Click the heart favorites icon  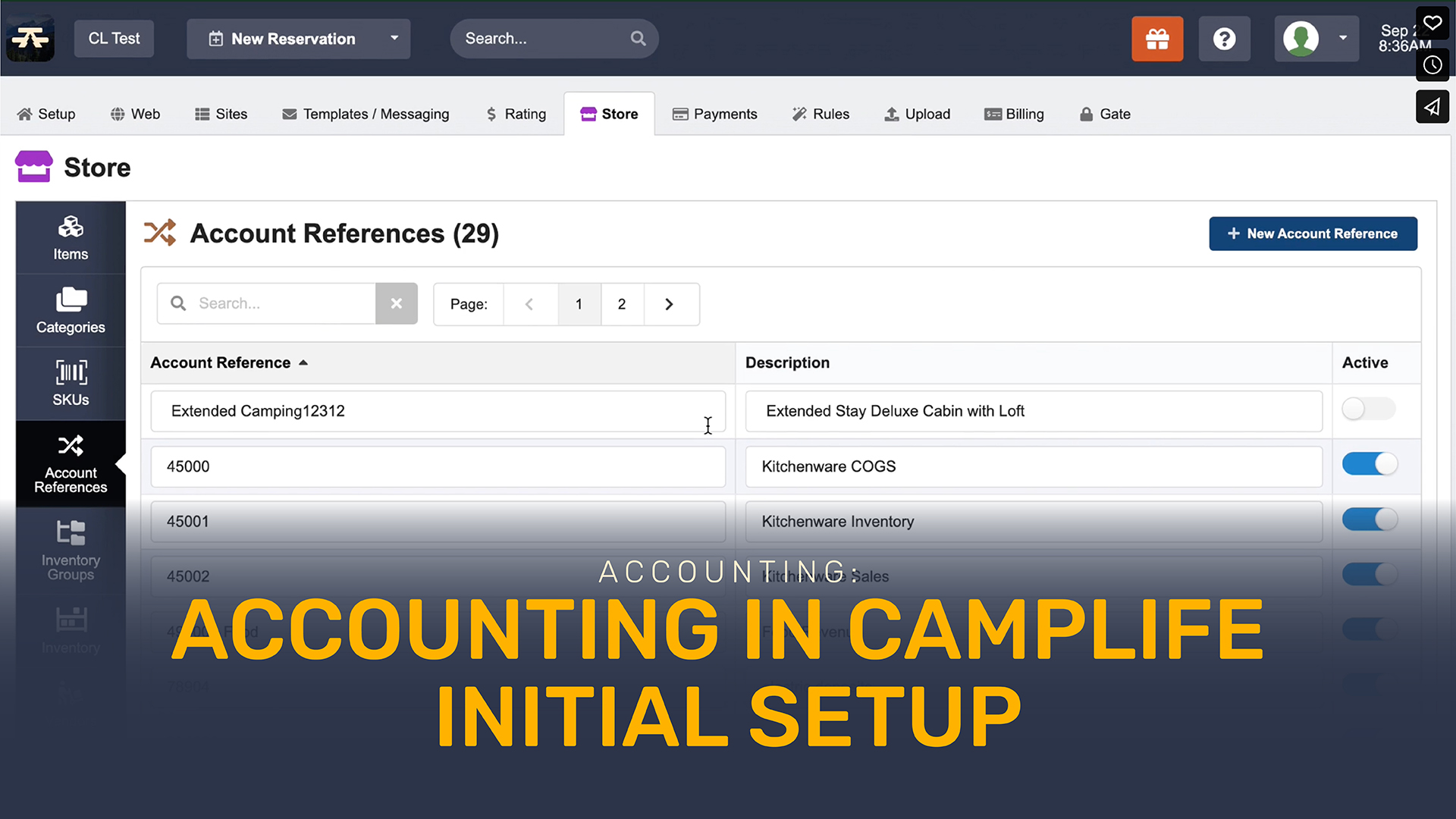(x=1432, y=23)
